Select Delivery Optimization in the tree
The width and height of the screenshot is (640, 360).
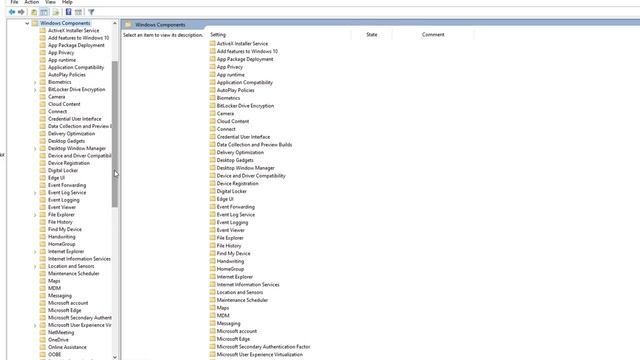point(71,133)
